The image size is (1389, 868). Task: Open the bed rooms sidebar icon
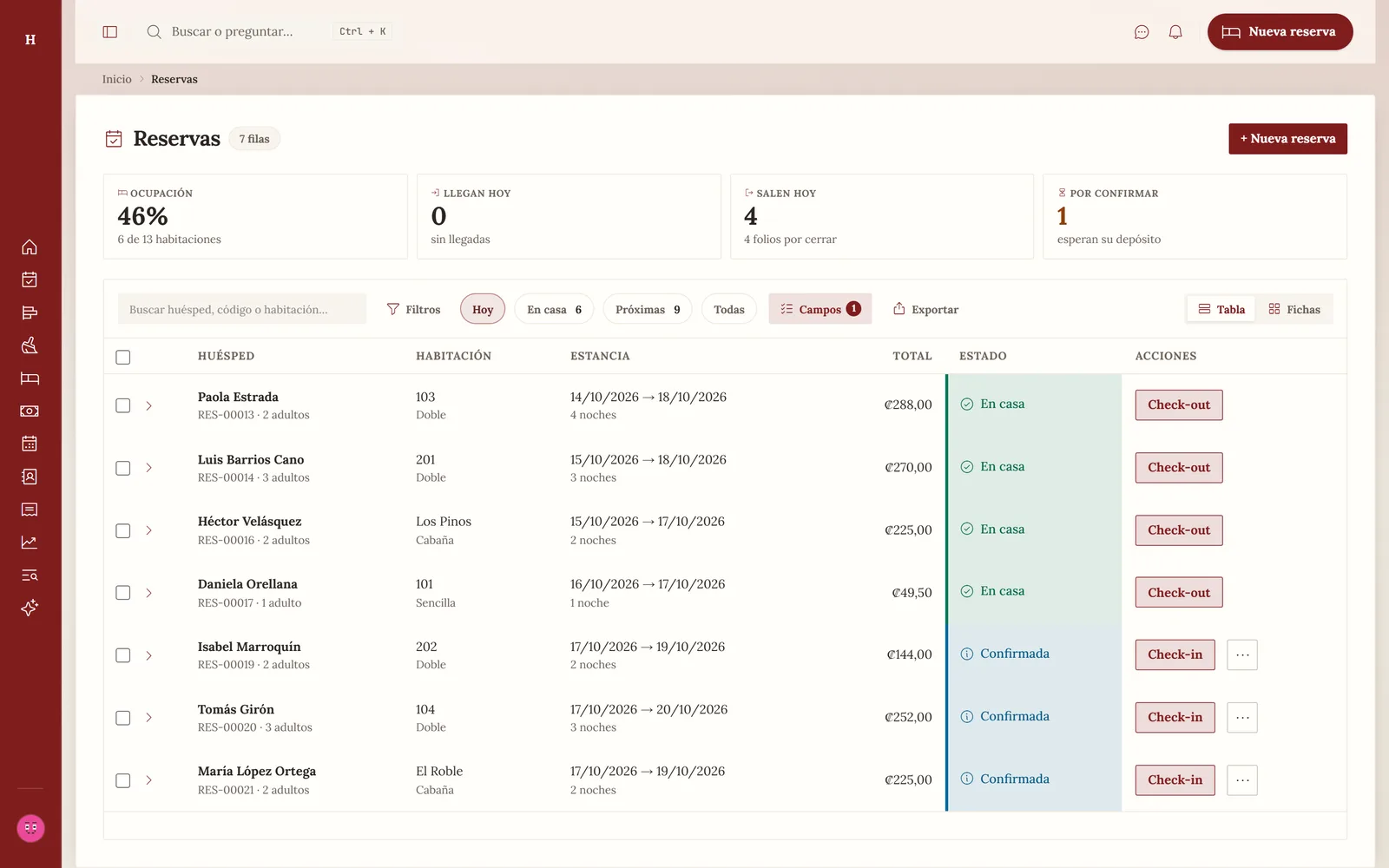point(30,378)
